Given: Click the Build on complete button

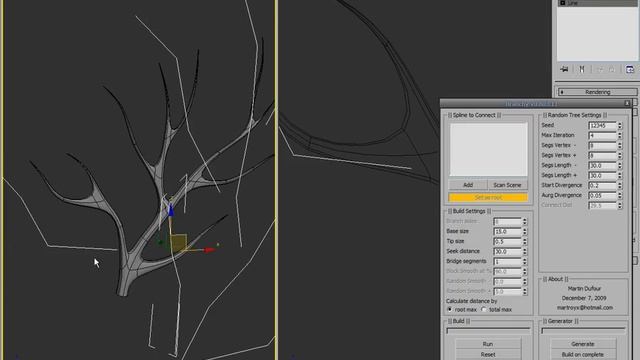Looking at the screenshot, I should pos(582,355).
